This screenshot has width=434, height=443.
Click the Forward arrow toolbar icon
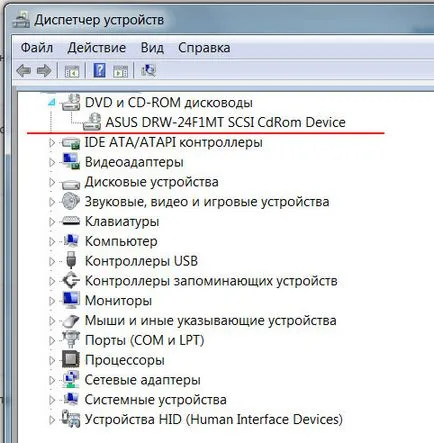click(x=44, y=71)
